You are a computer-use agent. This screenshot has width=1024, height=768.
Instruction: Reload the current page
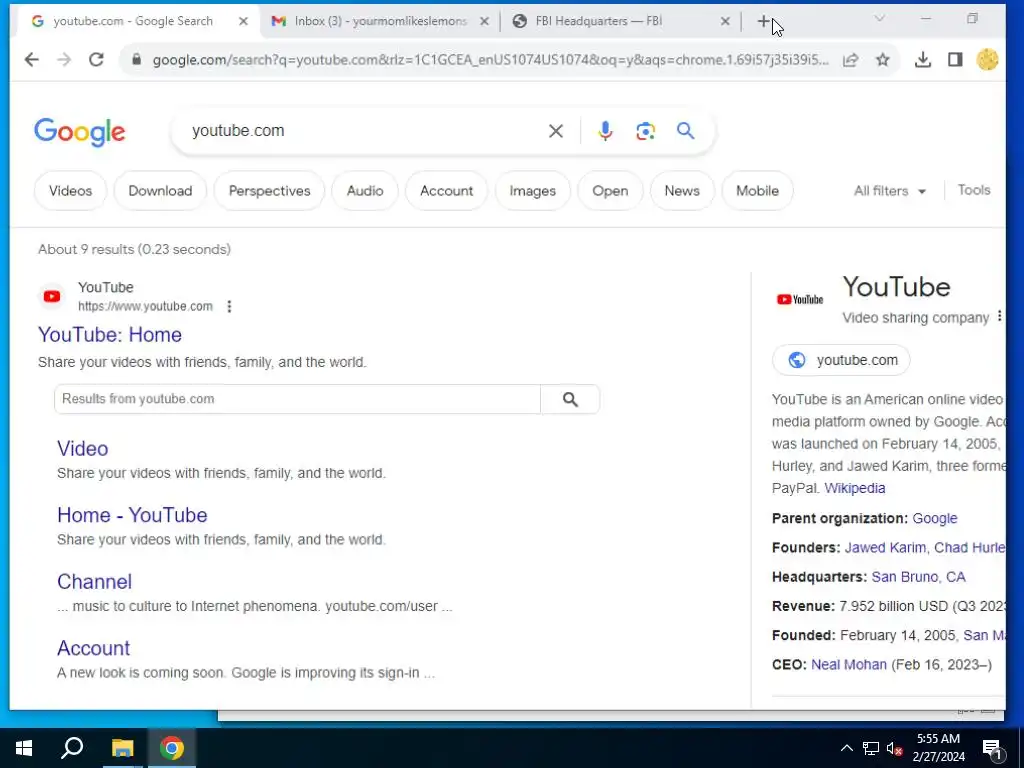[97, 60]
